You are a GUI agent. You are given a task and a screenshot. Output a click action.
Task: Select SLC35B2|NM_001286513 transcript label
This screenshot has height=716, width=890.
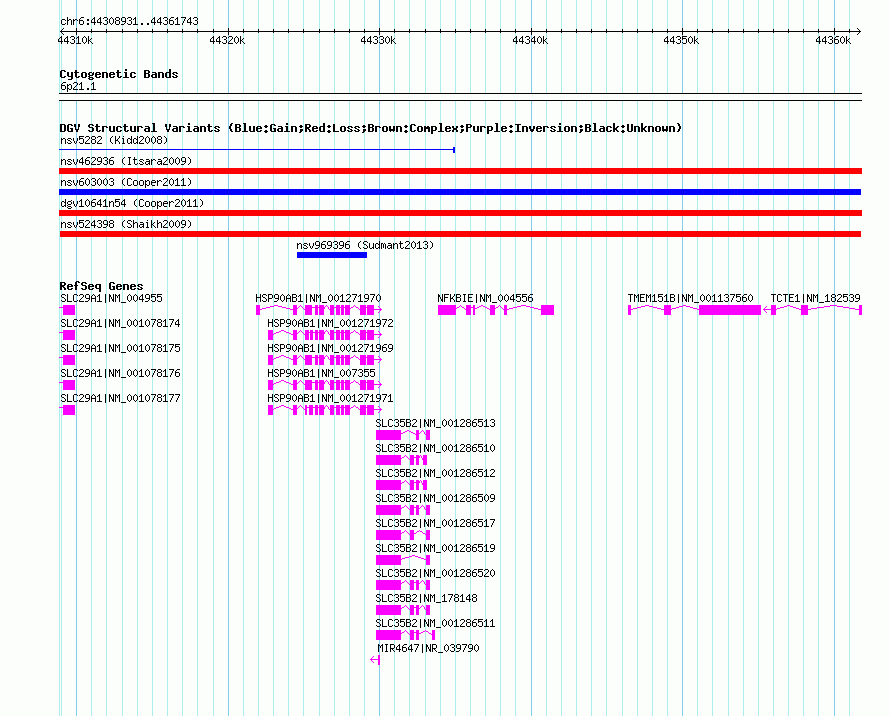click(x=435, y=423)
